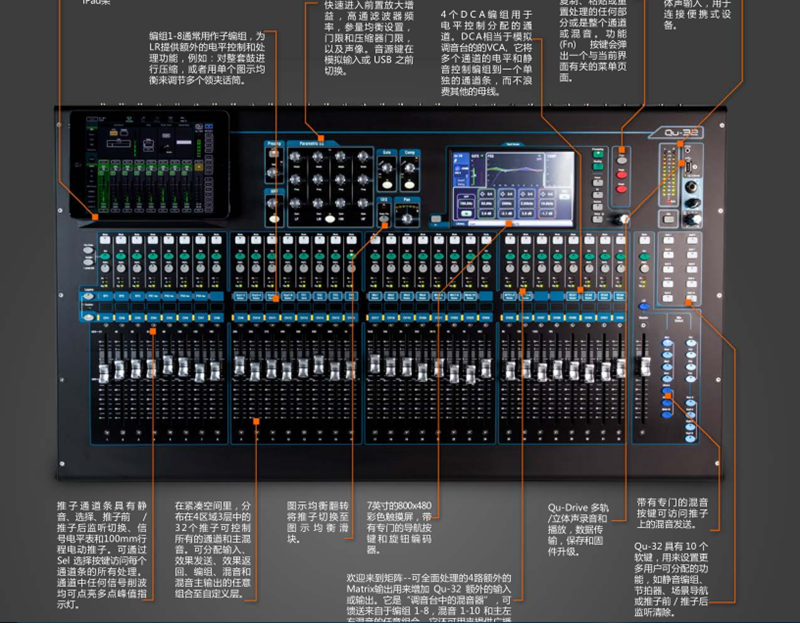Toggle the HPF In switch below HPF knob
Image resolution: width=800 pixels, height=623 pixels.
[274, 219]
